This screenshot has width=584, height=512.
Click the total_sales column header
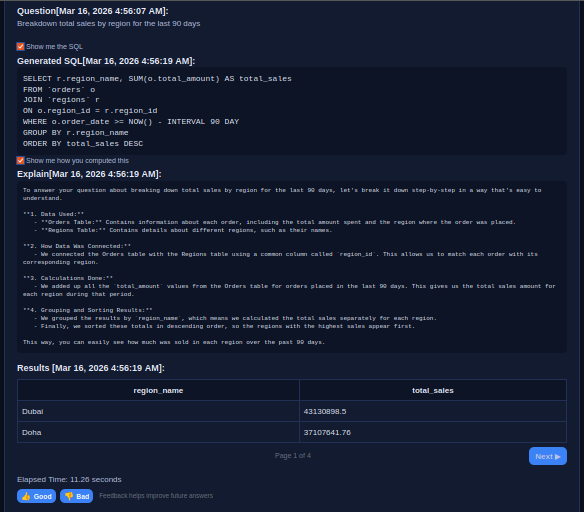tap(433, 390)
